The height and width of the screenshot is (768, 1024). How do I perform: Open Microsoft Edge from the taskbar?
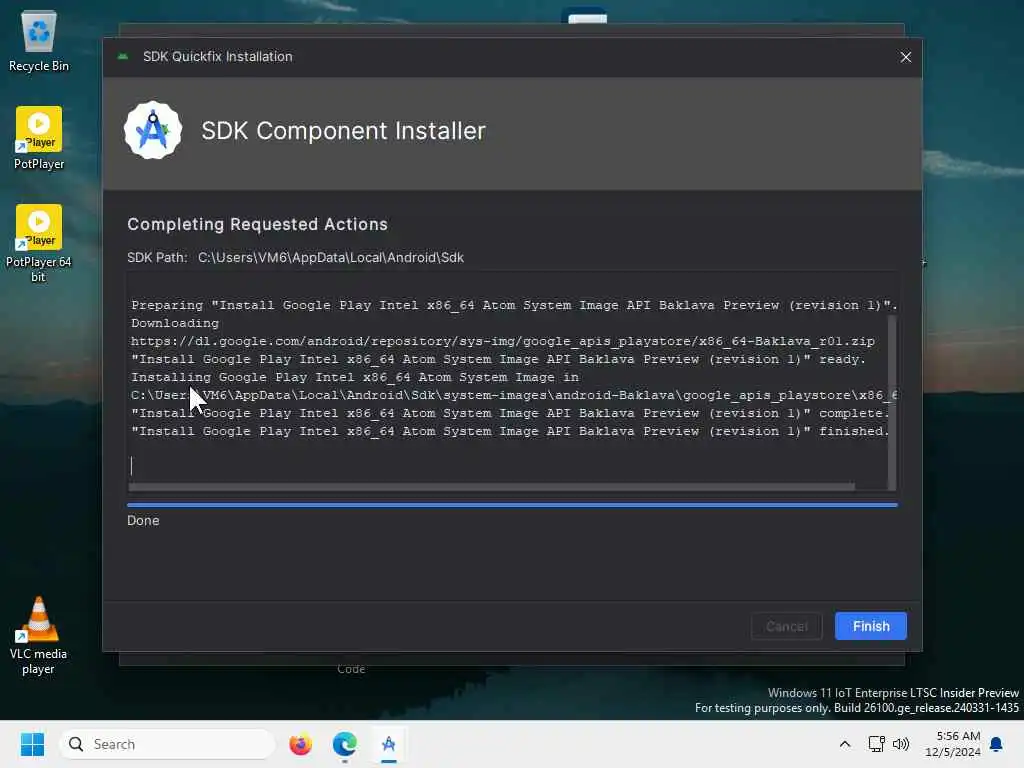point(344,744)
